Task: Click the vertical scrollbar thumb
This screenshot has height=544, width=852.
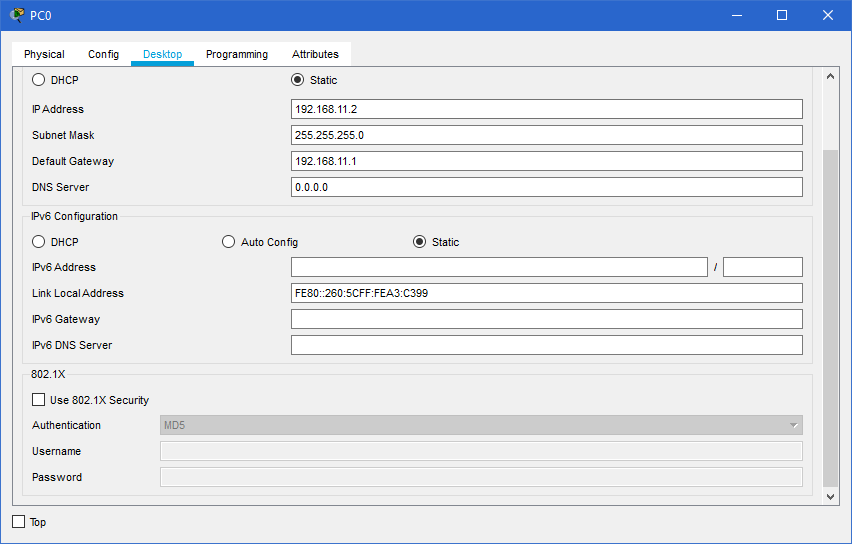Action: pyautogui.click(x=830, y=318)
